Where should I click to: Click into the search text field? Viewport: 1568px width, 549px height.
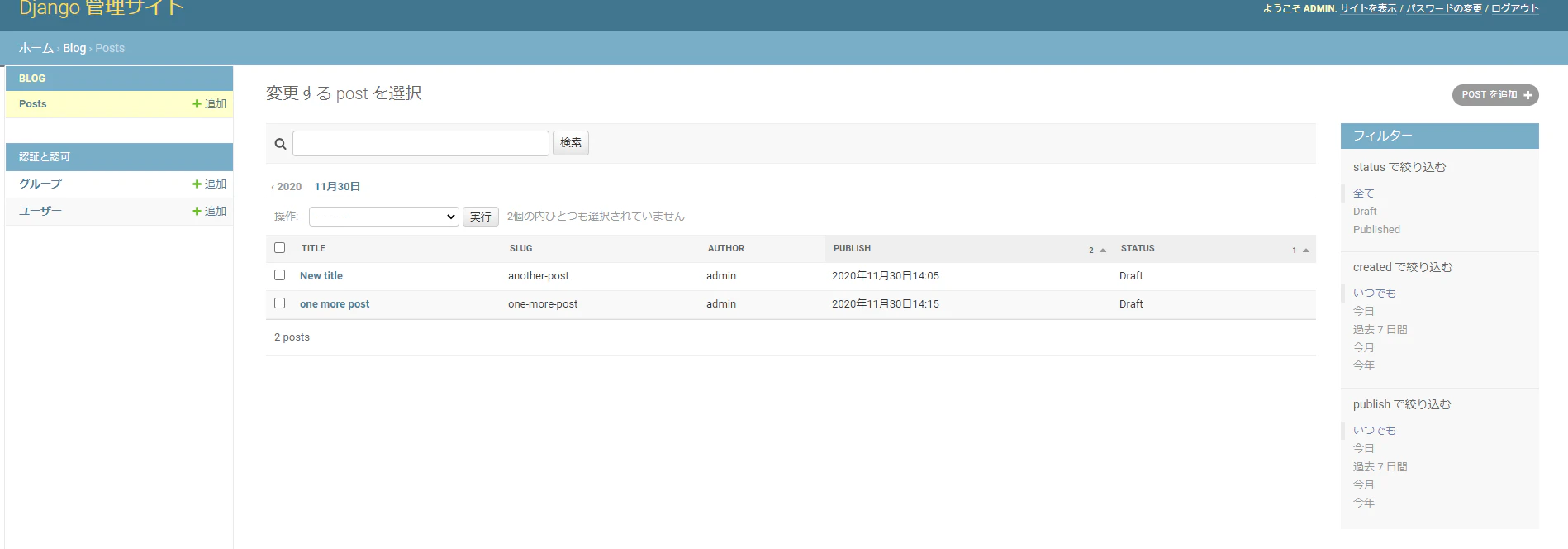pyautogui.click(x=421, y=143)
